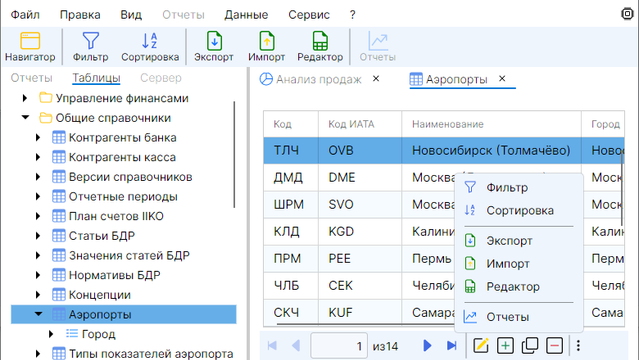Image resolution: width=639 pixels, height=360 pixels.
Task: Click the Фильтр funnel toolbar icon
Action: (90, 41)
